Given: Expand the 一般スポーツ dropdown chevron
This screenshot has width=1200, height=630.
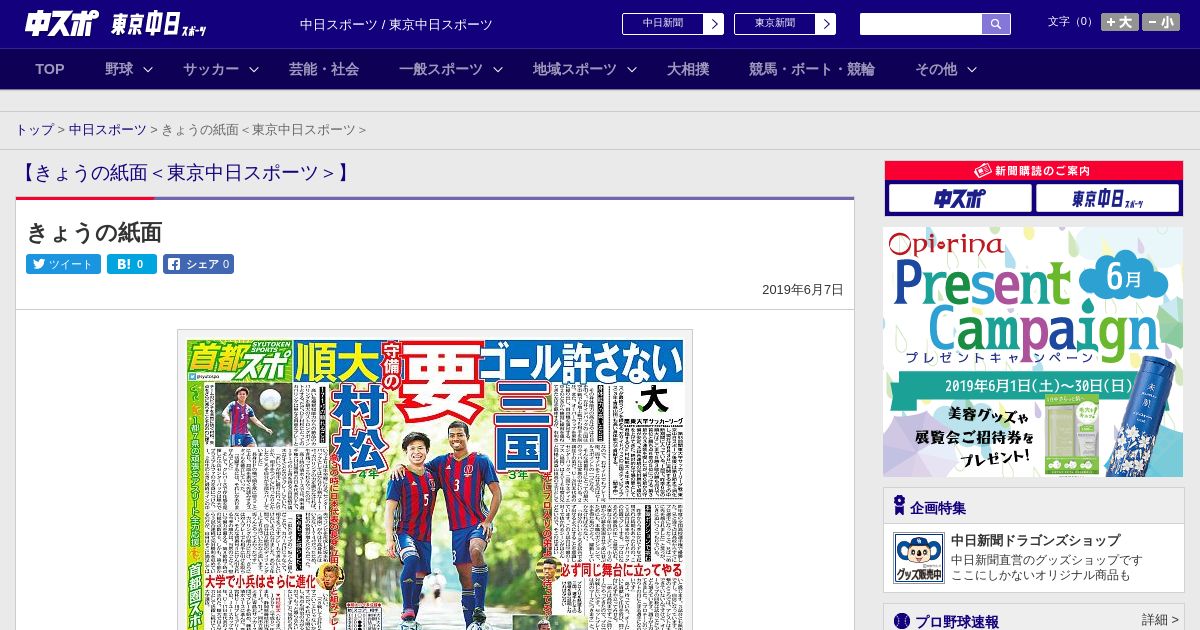Looking at the screenshot, I should tap(498, 69).
